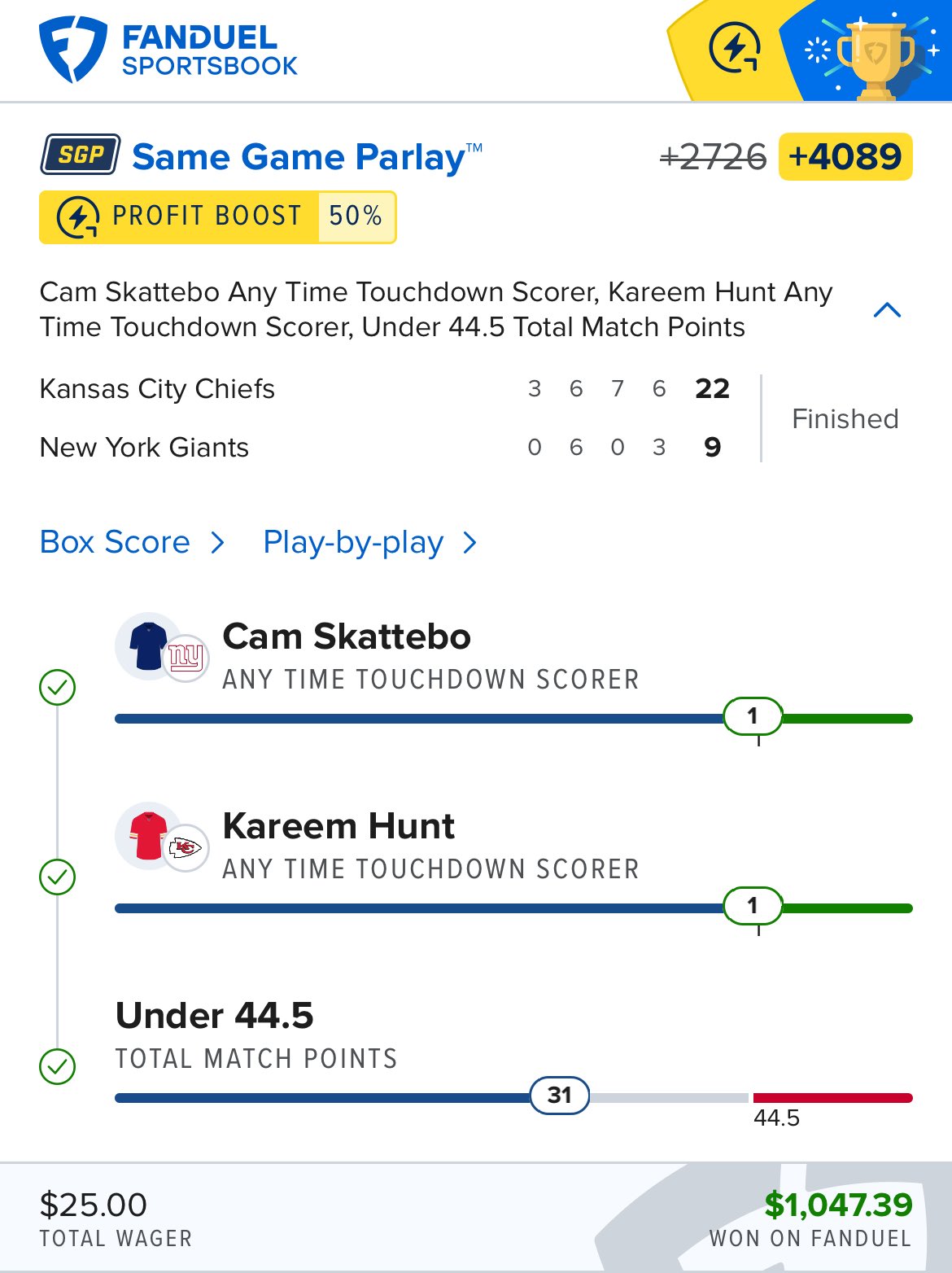Image resolution: width=952 pixels, height=1273 pixels.
Task: Click the 31 marker on total points bar
Action: click(x=560, y=1096)
